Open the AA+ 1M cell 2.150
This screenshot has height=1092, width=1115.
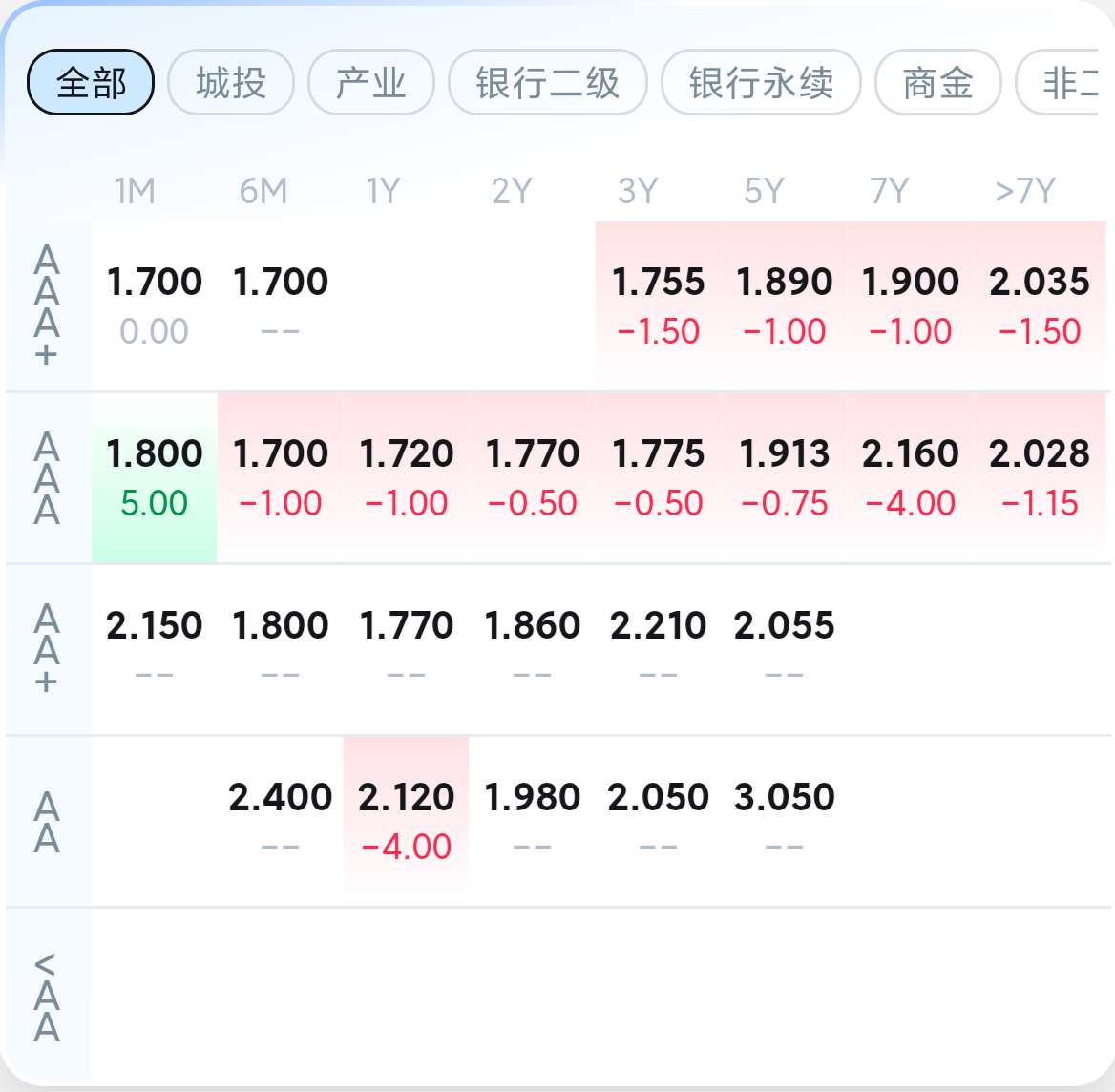point(155,650)
